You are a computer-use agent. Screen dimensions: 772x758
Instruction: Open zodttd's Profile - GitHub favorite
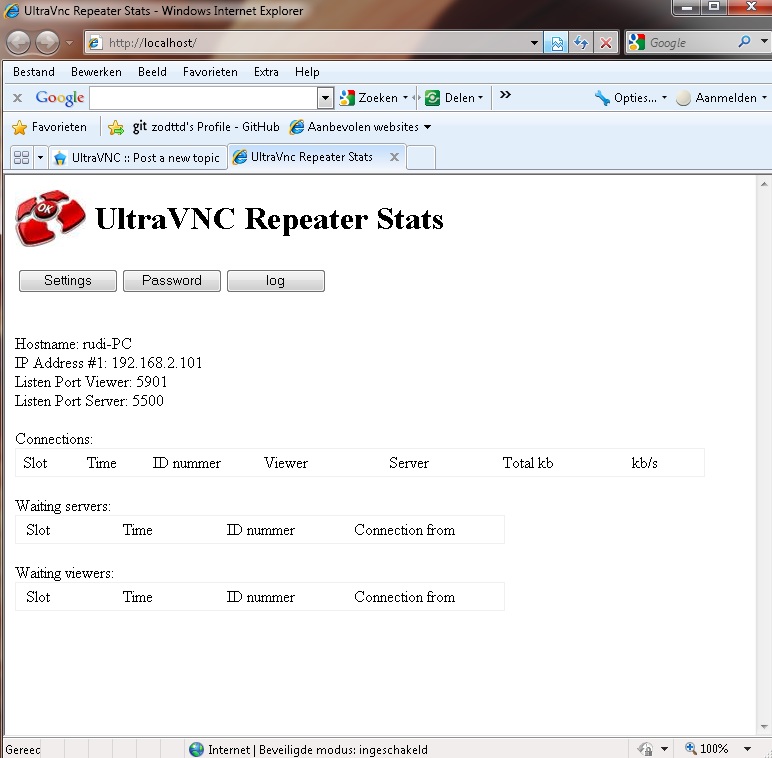point(206,127)
